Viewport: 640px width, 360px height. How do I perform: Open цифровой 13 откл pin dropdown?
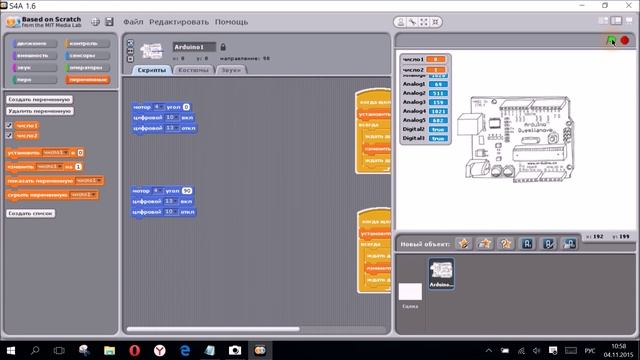171,128
